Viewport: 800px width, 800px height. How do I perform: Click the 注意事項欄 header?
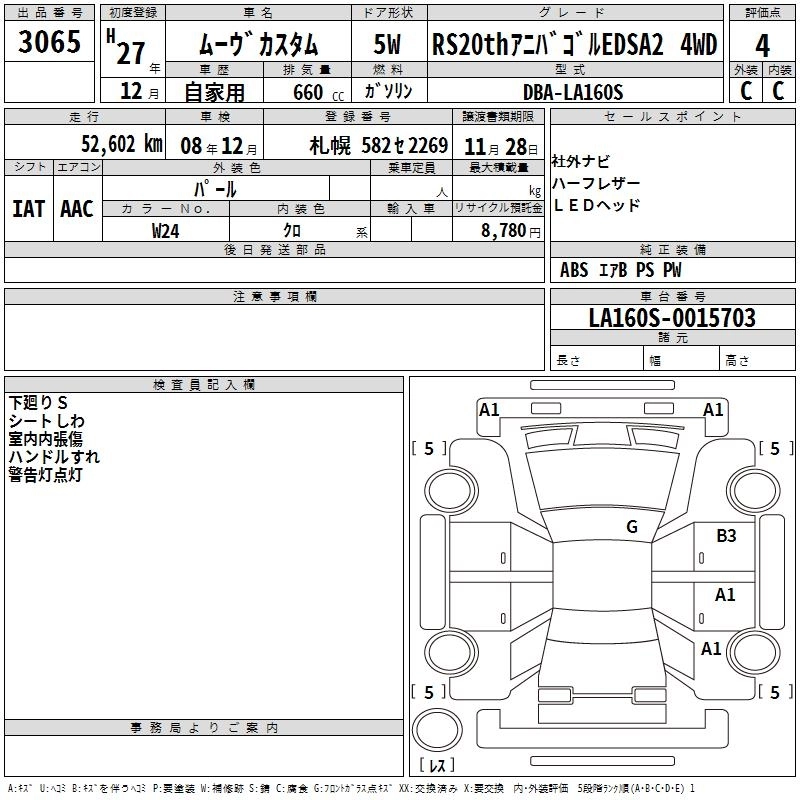(274, 296)
